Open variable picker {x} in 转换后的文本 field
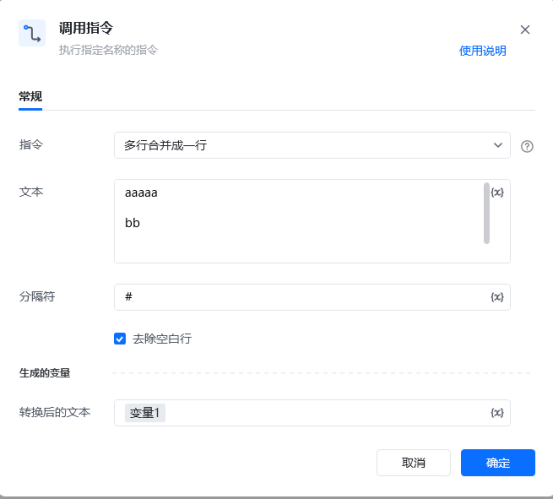 pyautogui.click(x=497, y=413)
